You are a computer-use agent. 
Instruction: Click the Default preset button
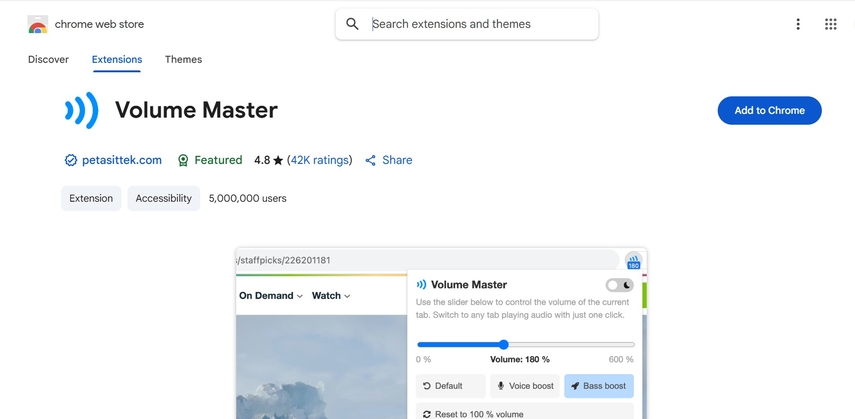[x=450, y=386]
